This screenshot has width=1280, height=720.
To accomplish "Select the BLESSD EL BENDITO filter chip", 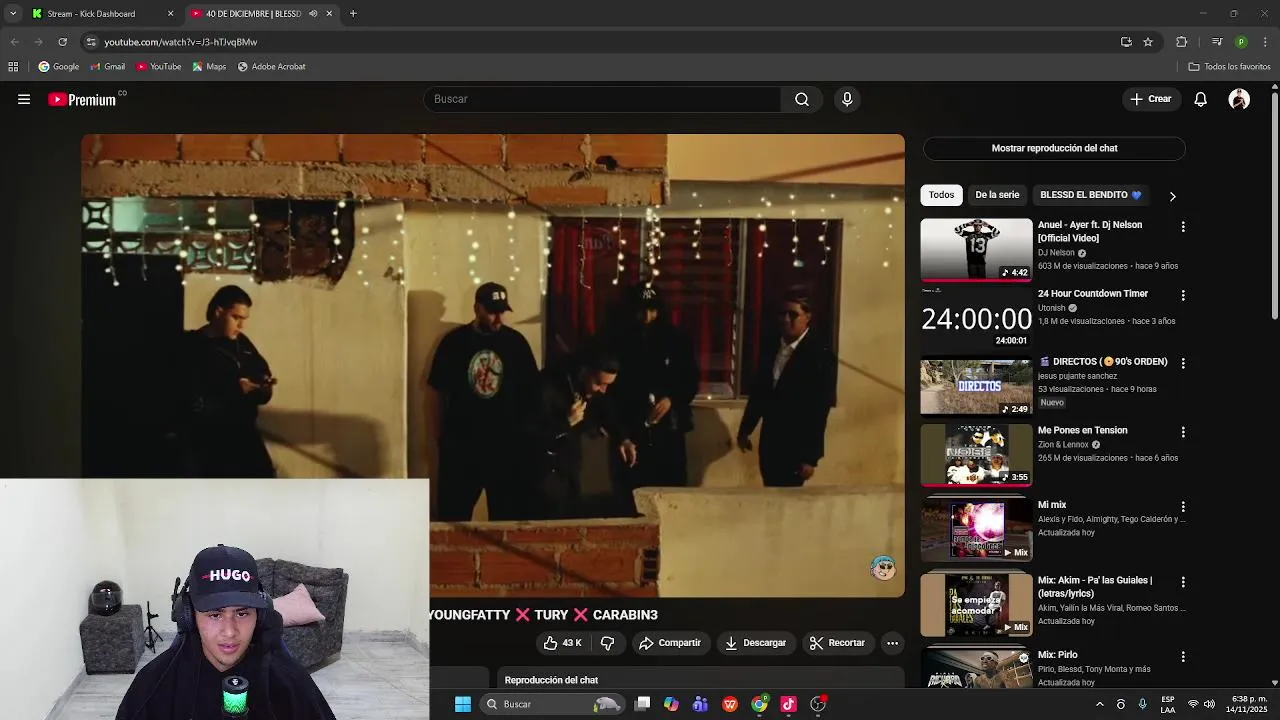I will 1090,195.
